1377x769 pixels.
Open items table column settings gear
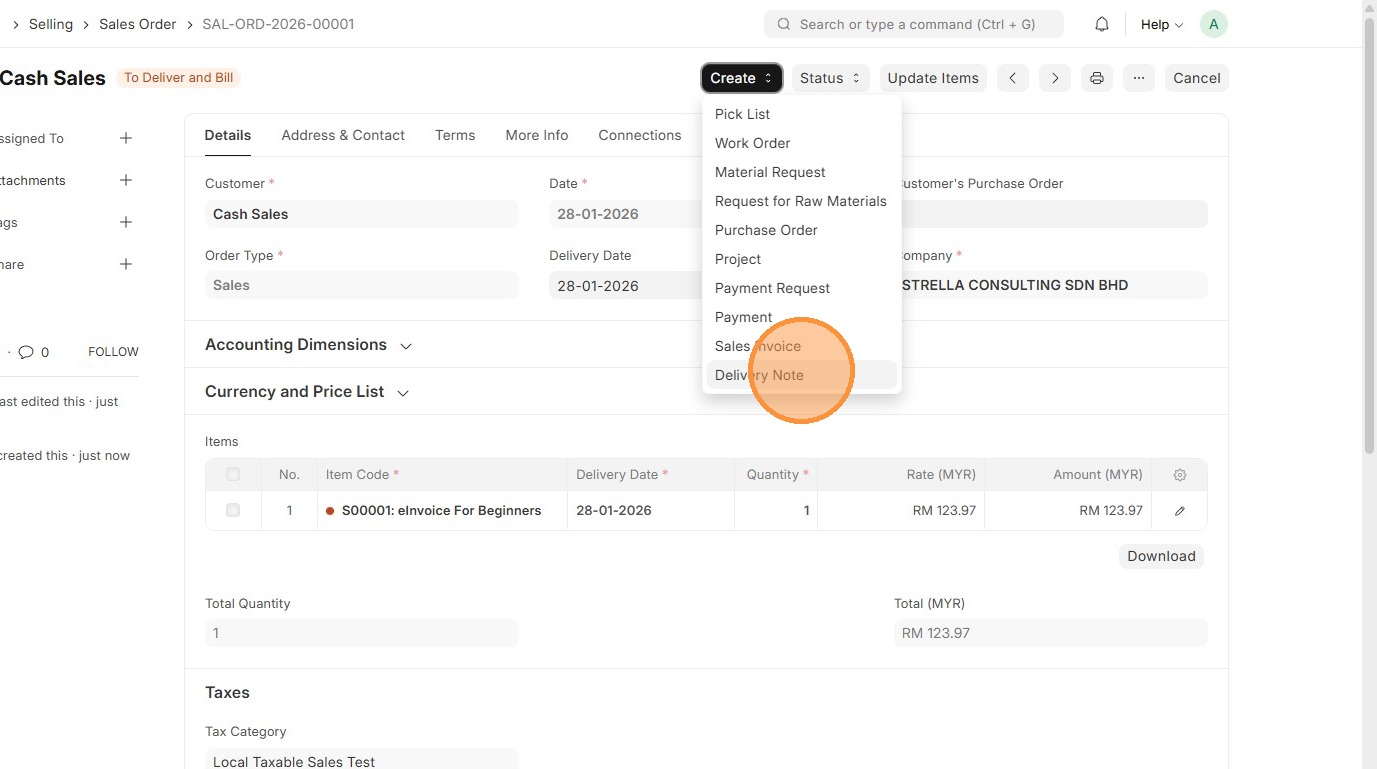[1180, 475]
